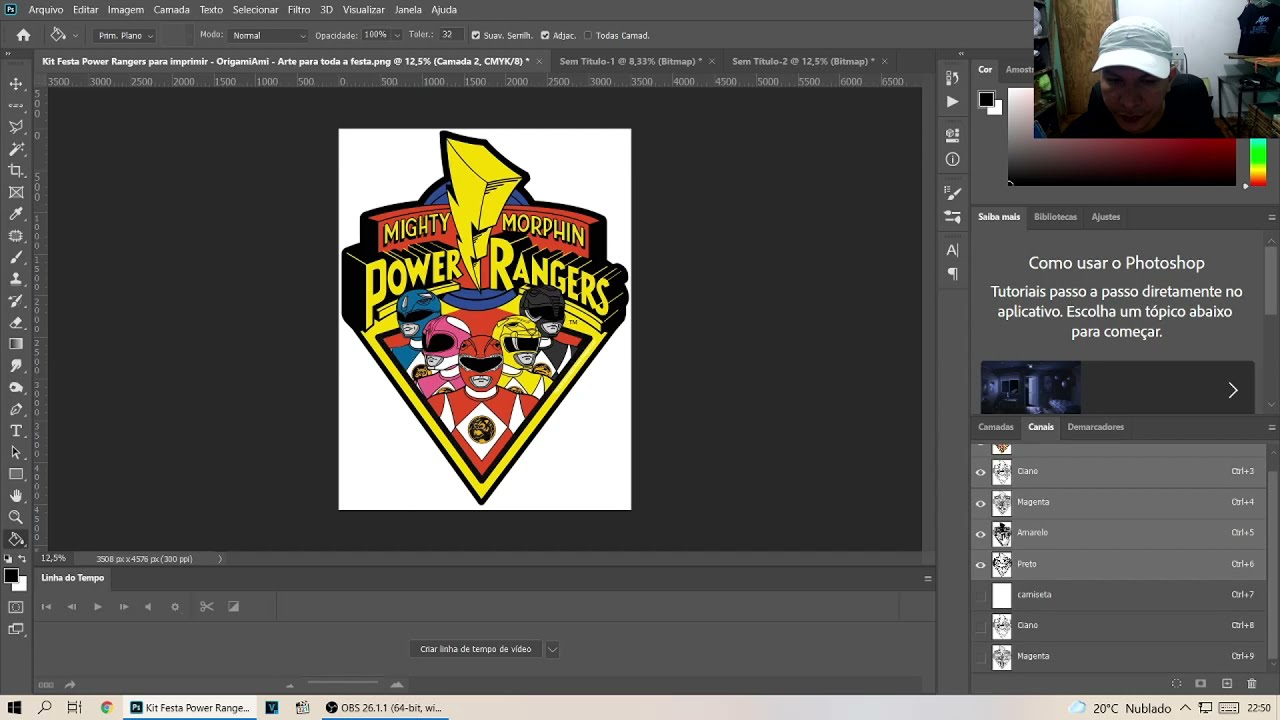Open the Paragraph panel icon
This screenshot has height=720, width=1280.
(x=952, y=273)
